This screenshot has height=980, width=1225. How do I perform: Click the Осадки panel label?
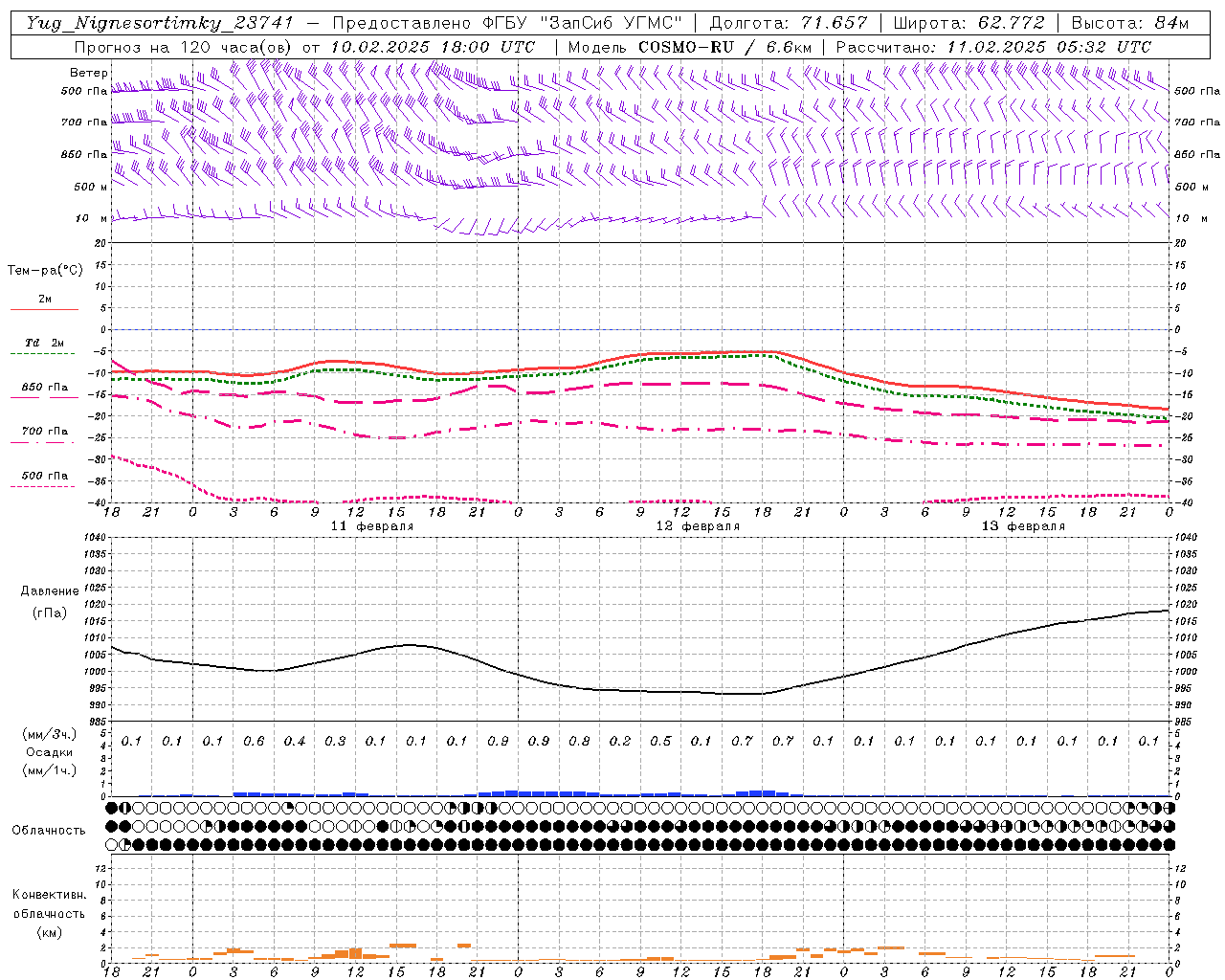pos(49,752)
